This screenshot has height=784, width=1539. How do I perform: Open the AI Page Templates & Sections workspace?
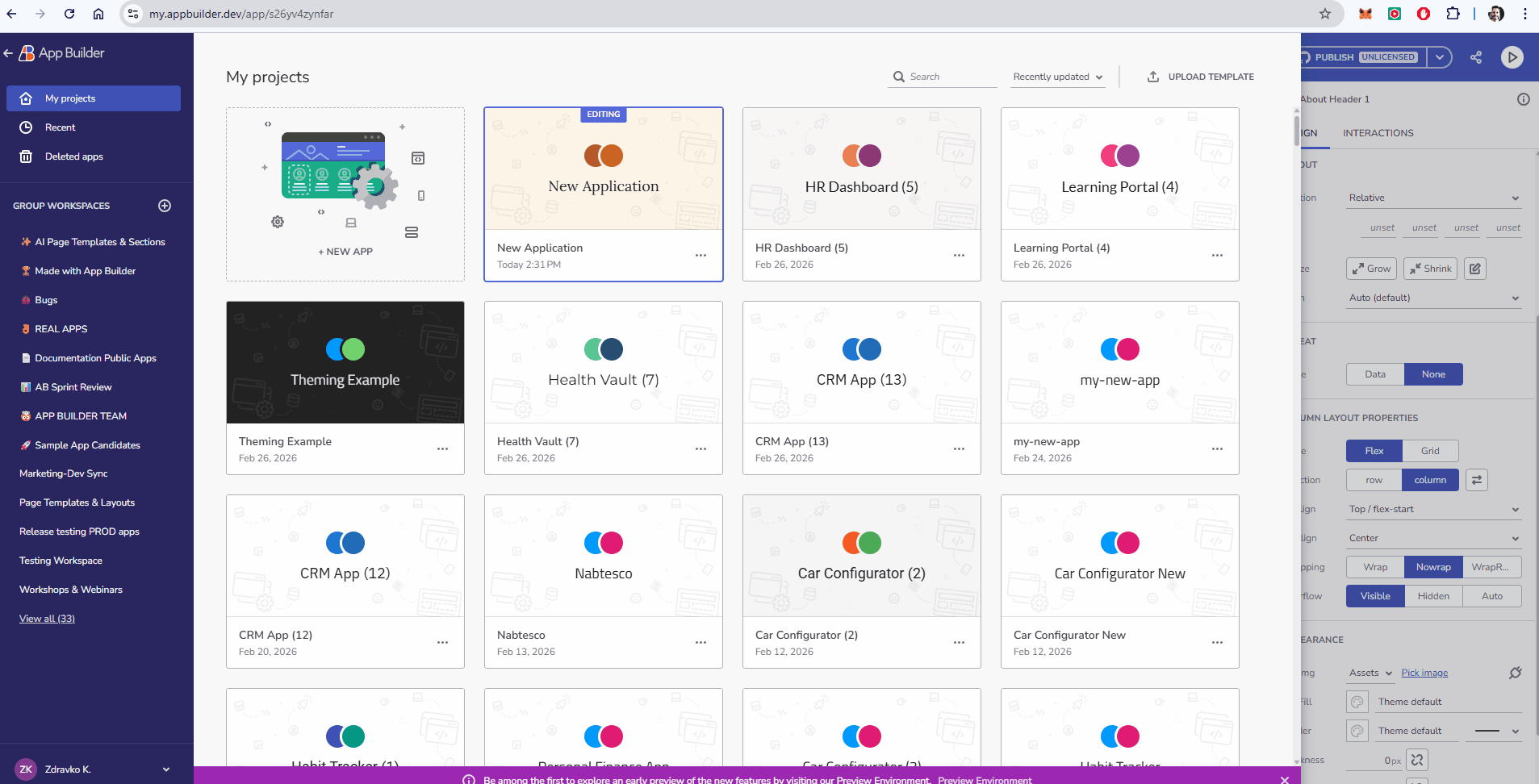[99, 241]
